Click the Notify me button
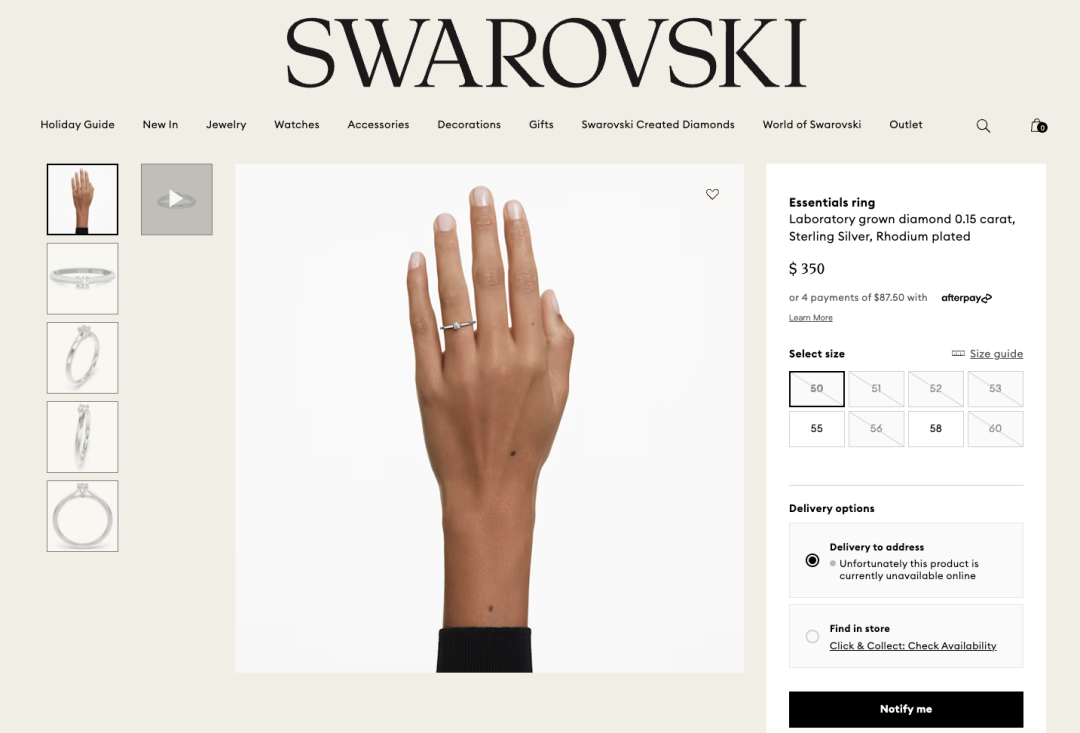 (906, 709)
